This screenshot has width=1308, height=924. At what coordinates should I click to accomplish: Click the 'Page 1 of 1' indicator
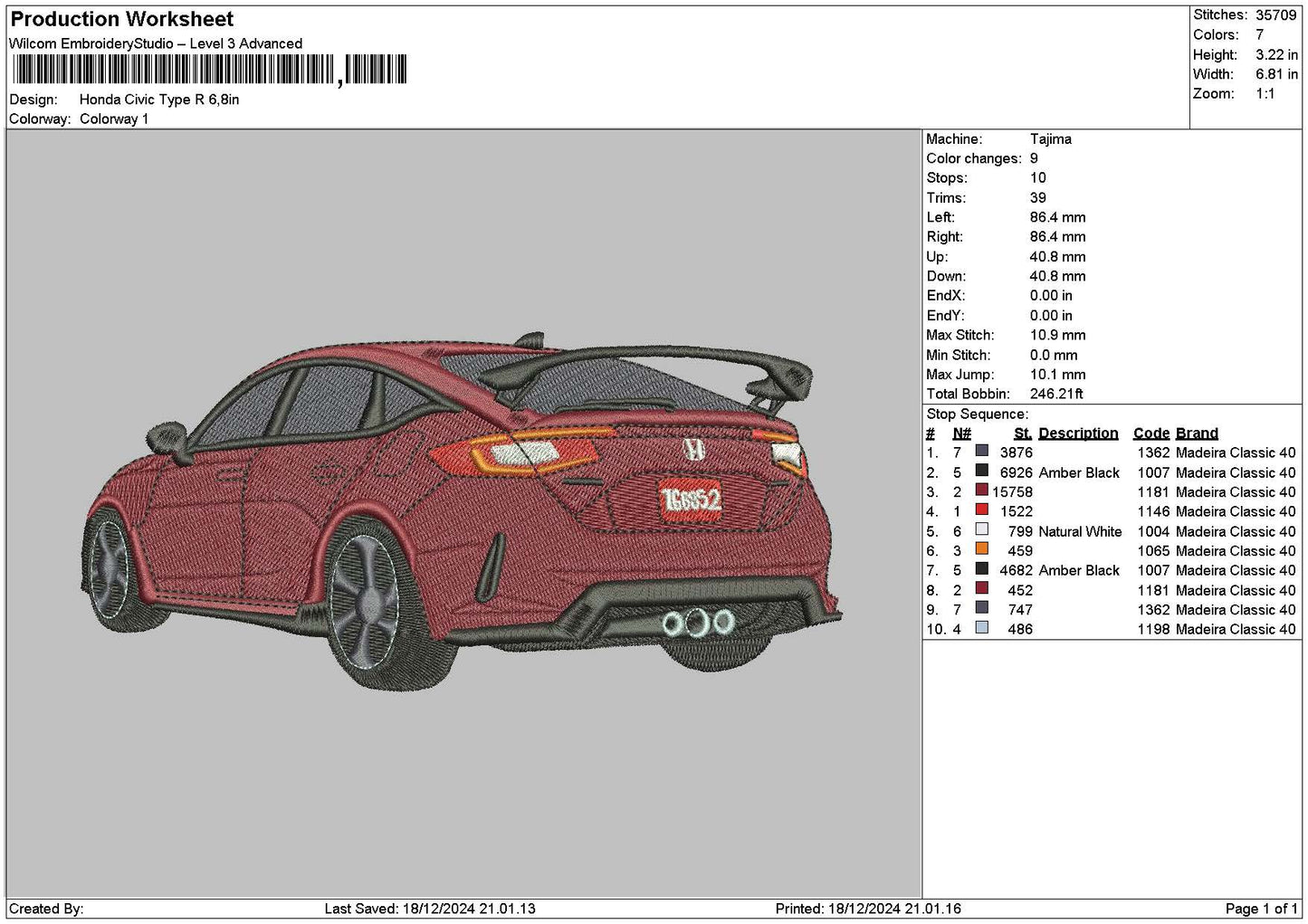(1262, 909)
